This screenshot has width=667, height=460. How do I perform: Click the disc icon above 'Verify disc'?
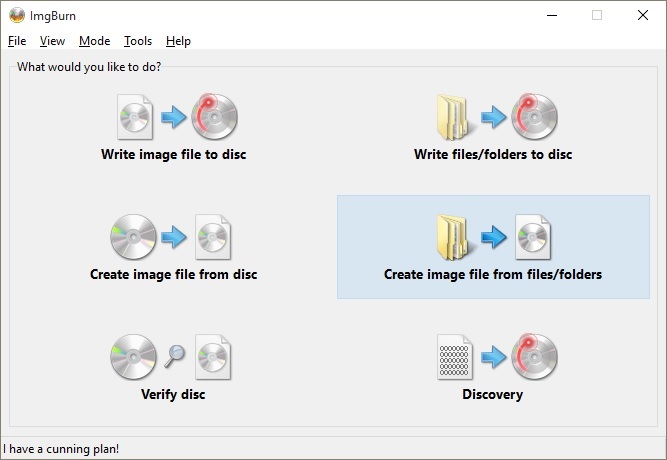pyautogui.click(x=133, y=357)
